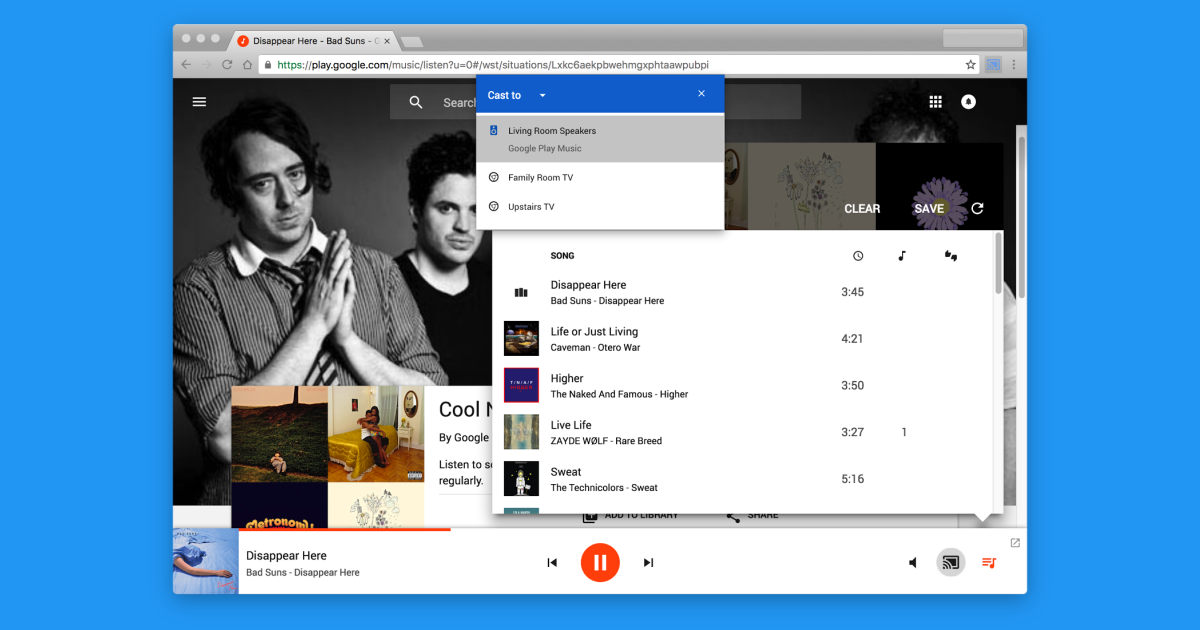Click the refresh icon beside SAVE
The height and width of the screenshot is (630, 1200).
[x=977, y=208]
